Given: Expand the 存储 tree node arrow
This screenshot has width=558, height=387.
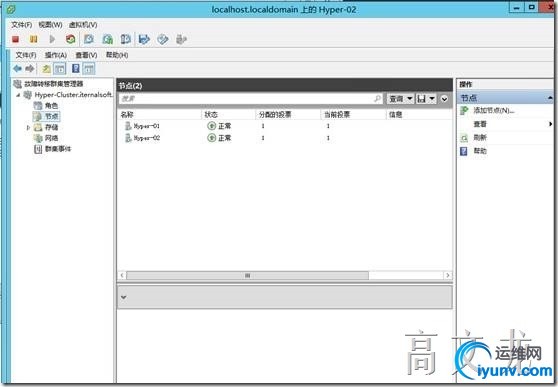Looking at the screenshot, I should click(x=28, y=127).
